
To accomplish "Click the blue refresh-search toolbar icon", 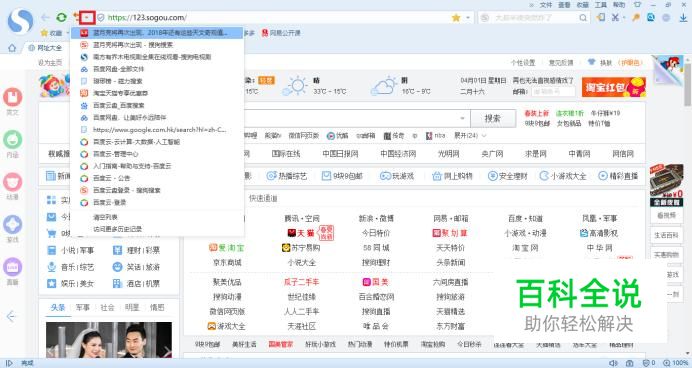I will click(x=651, y=18).
